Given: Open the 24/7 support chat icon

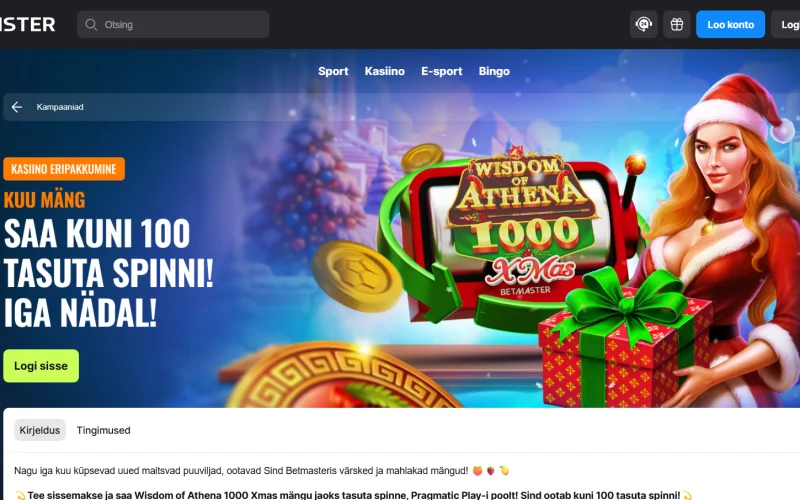Looking at the screenshot, I should coord(643,24).
